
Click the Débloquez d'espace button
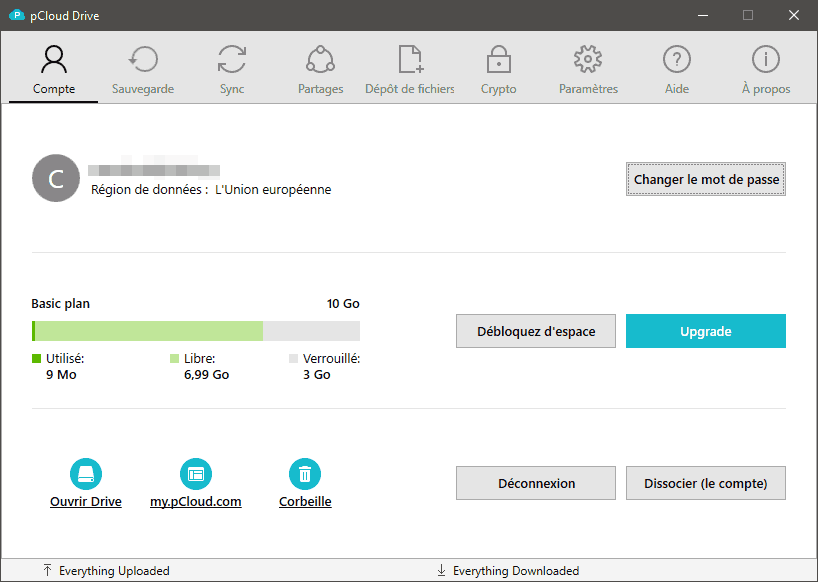tap(536, 331)
